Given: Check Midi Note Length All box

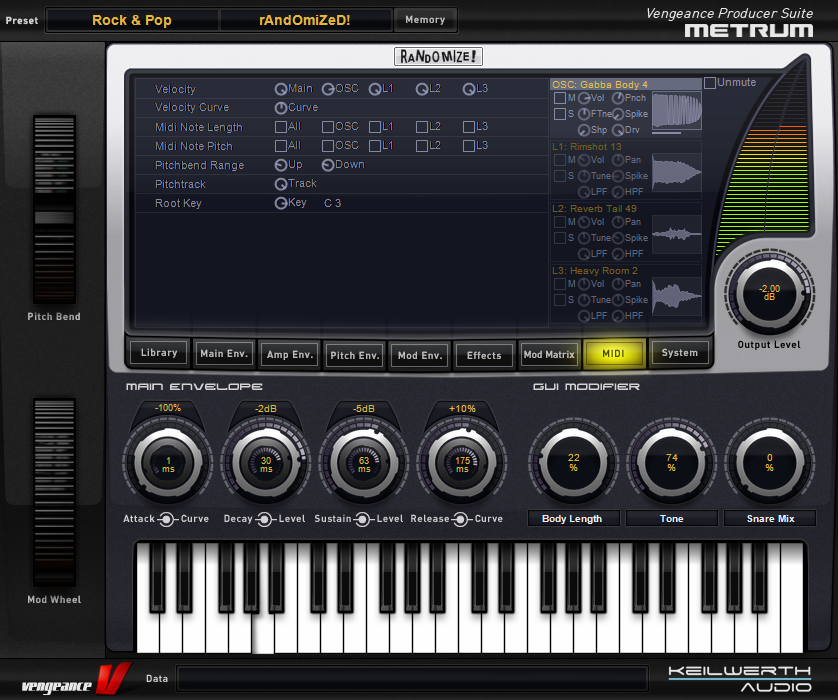Looking at the screenshot, I should click(x=281, y=127).
